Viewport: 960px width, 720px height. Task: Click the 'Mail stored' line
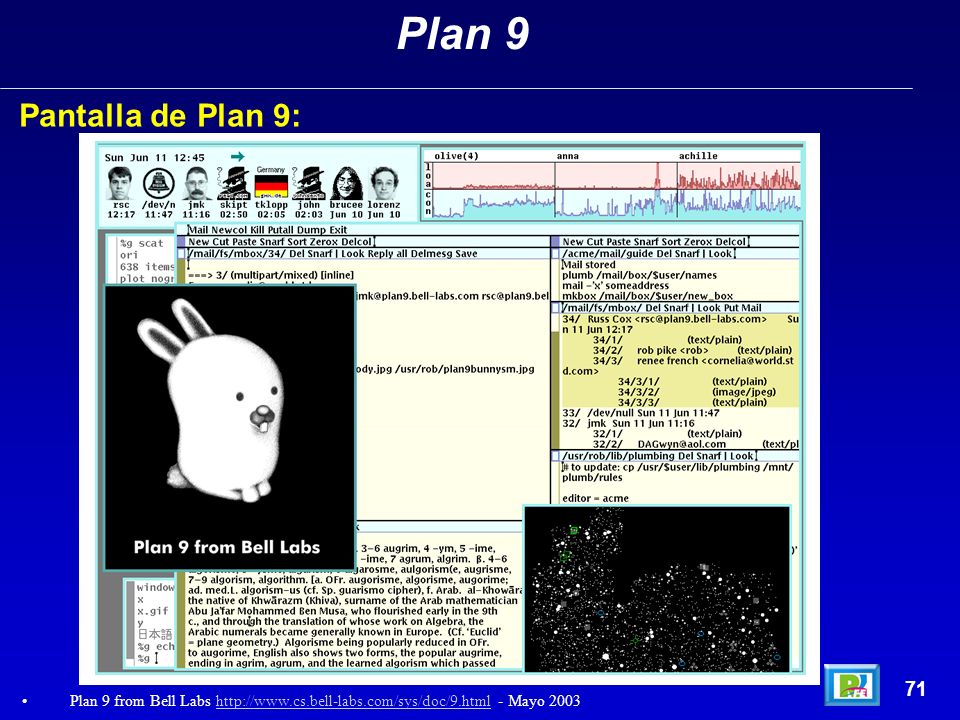[588, 265]
